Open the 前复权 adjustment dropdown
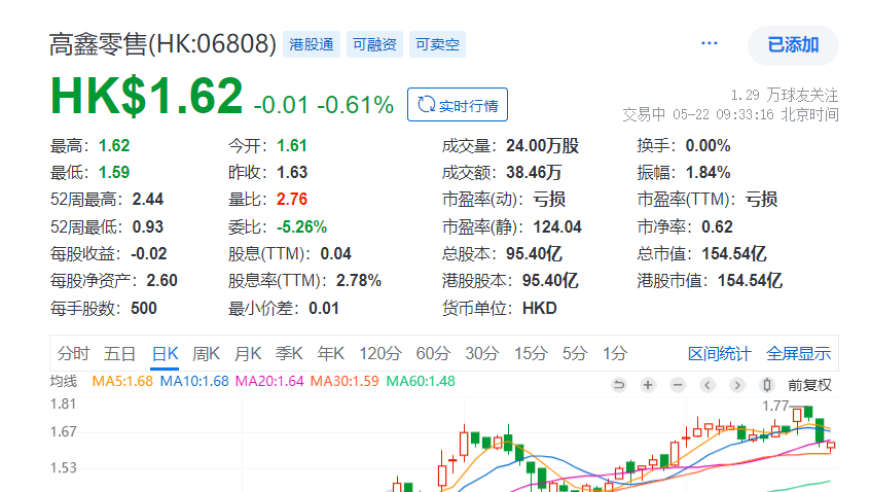Viewport: 870px width, 492px height. (x=809, y=384)
